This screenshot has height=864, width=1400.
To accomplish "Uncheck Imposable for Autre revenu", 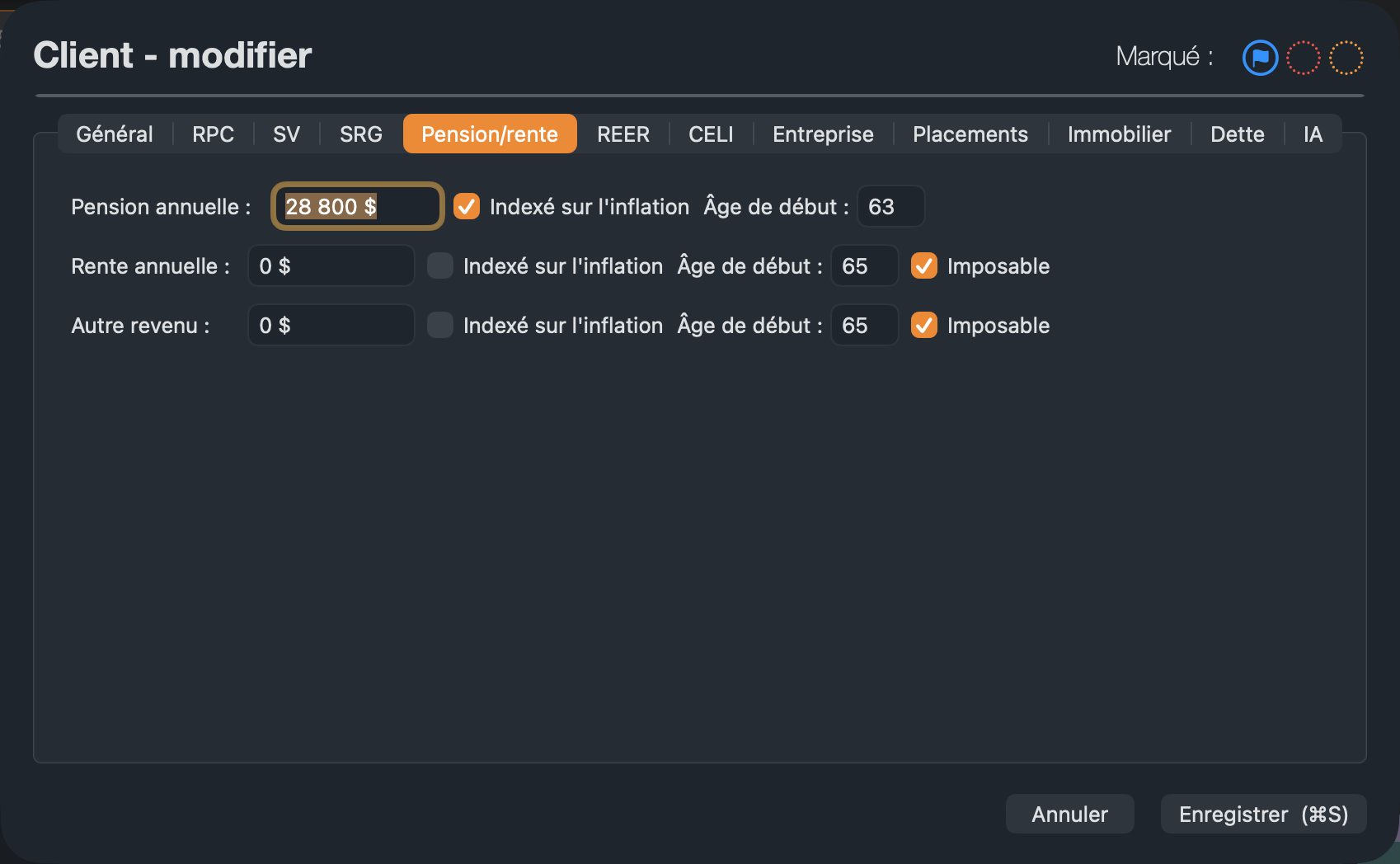I will click(924, 325).
